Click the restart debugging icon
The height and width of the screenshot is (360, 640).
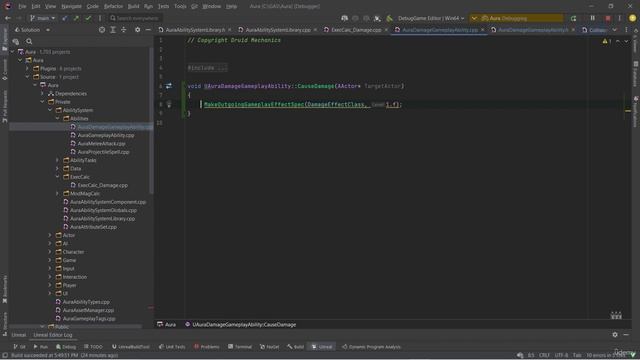coord(573,18)
